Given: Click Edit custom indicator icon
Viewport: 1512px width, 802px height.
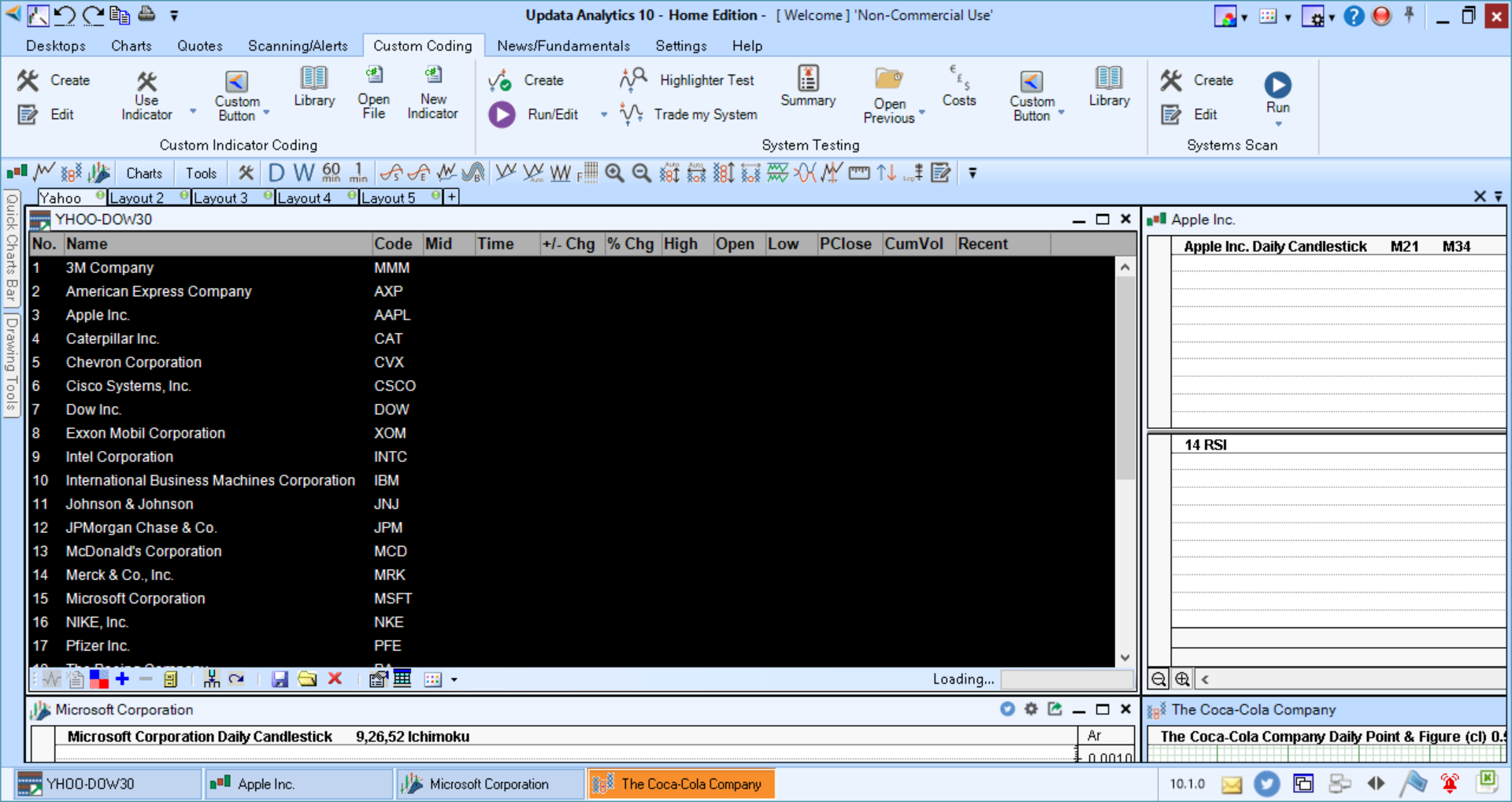Looking at the screenshot, I should click(x=28, y=115).
